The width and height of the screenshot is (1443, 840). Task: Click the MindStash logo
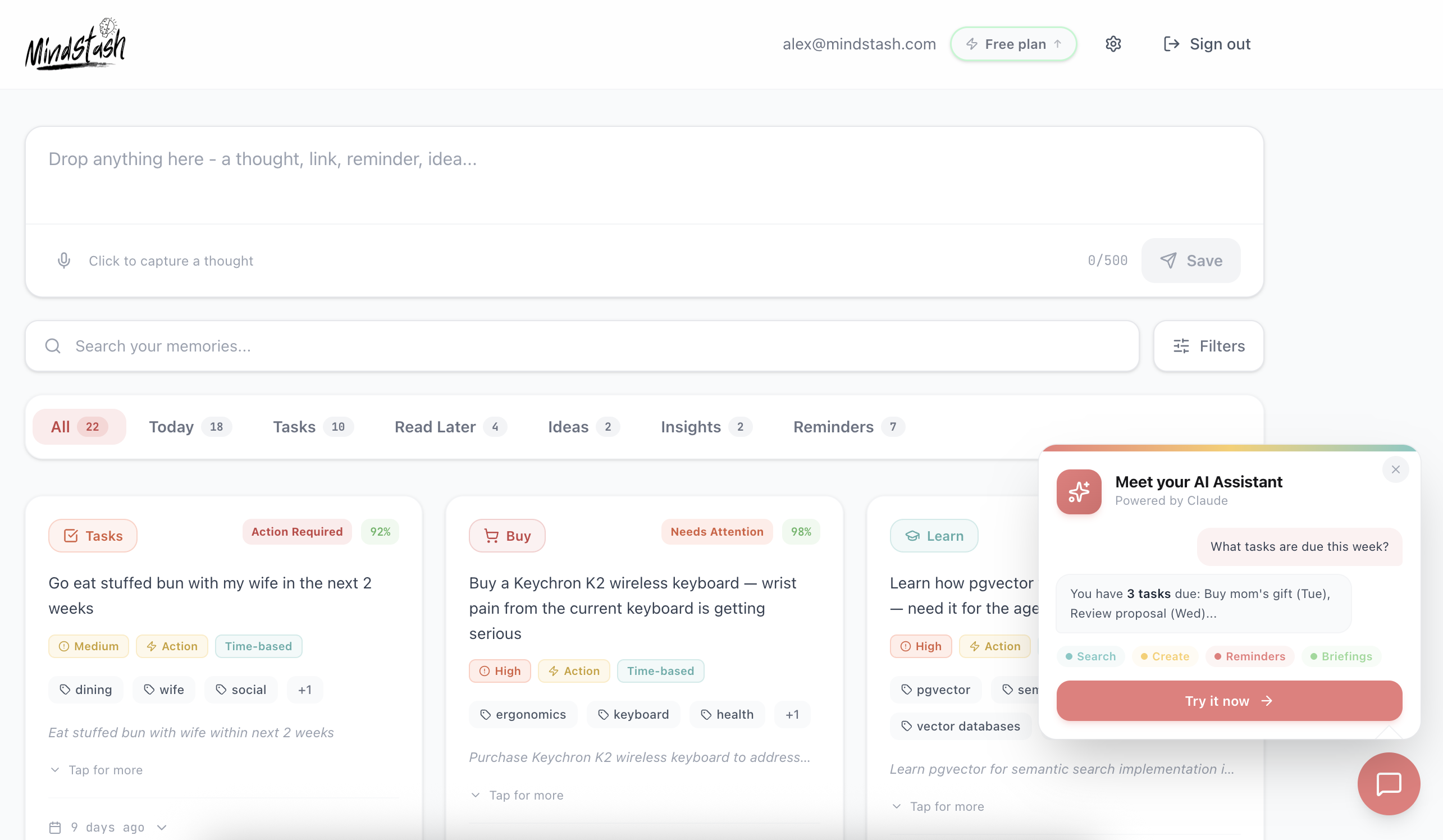tap(75, 44)
